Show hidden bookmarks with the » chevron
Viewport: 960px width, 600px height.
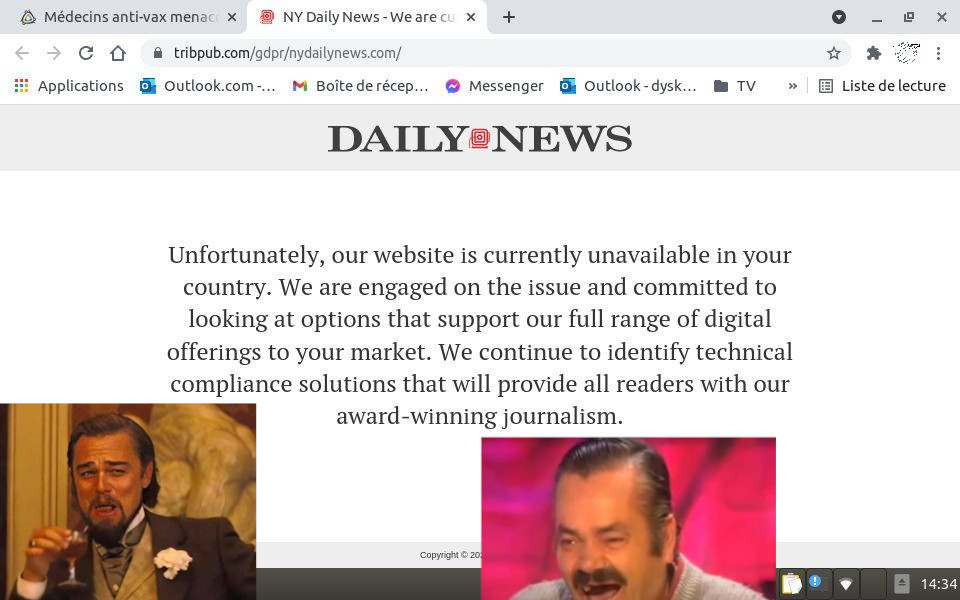792,86
